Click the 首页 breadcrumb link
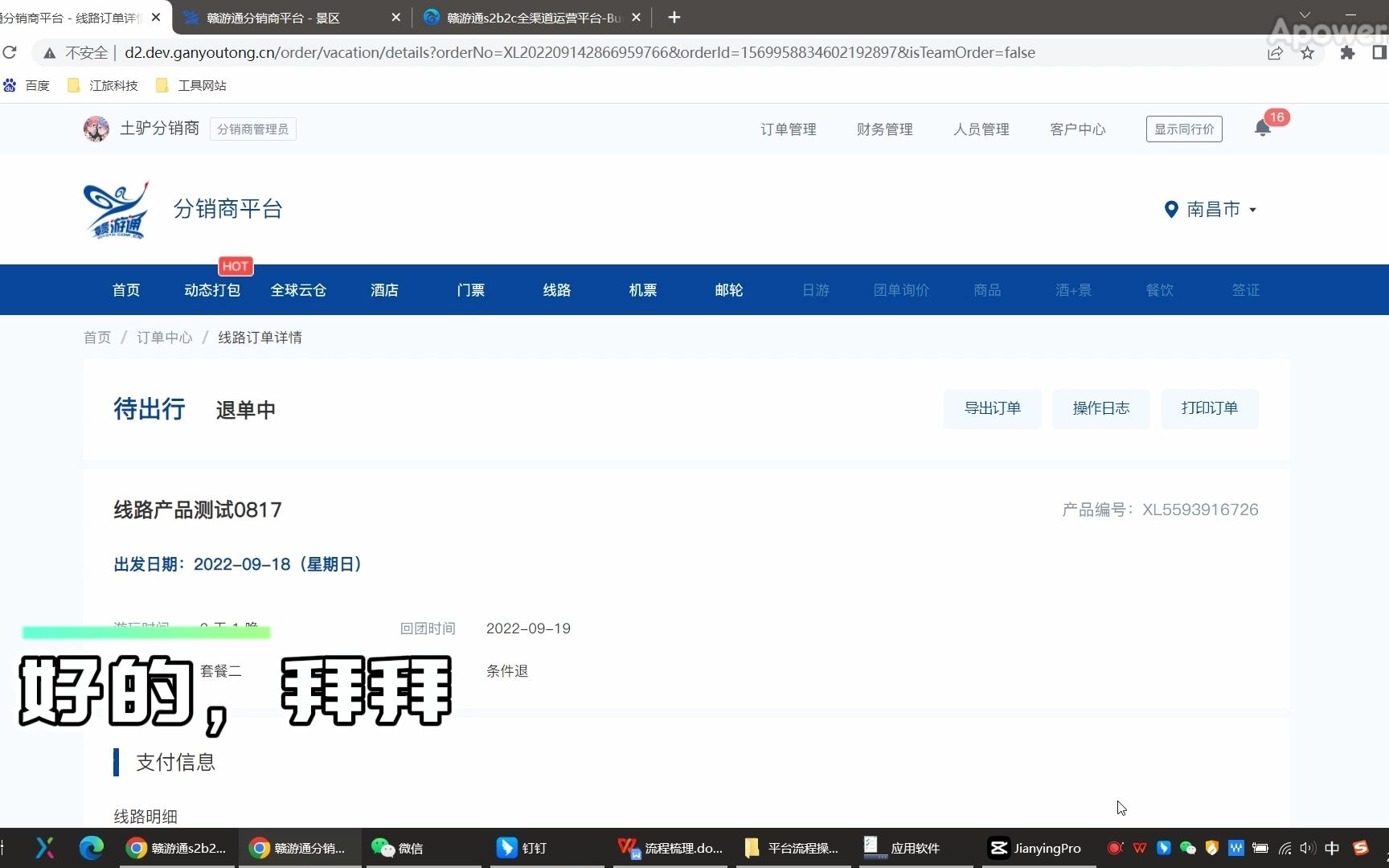Viewport: 1389px width, 868px height. (97, 338)
